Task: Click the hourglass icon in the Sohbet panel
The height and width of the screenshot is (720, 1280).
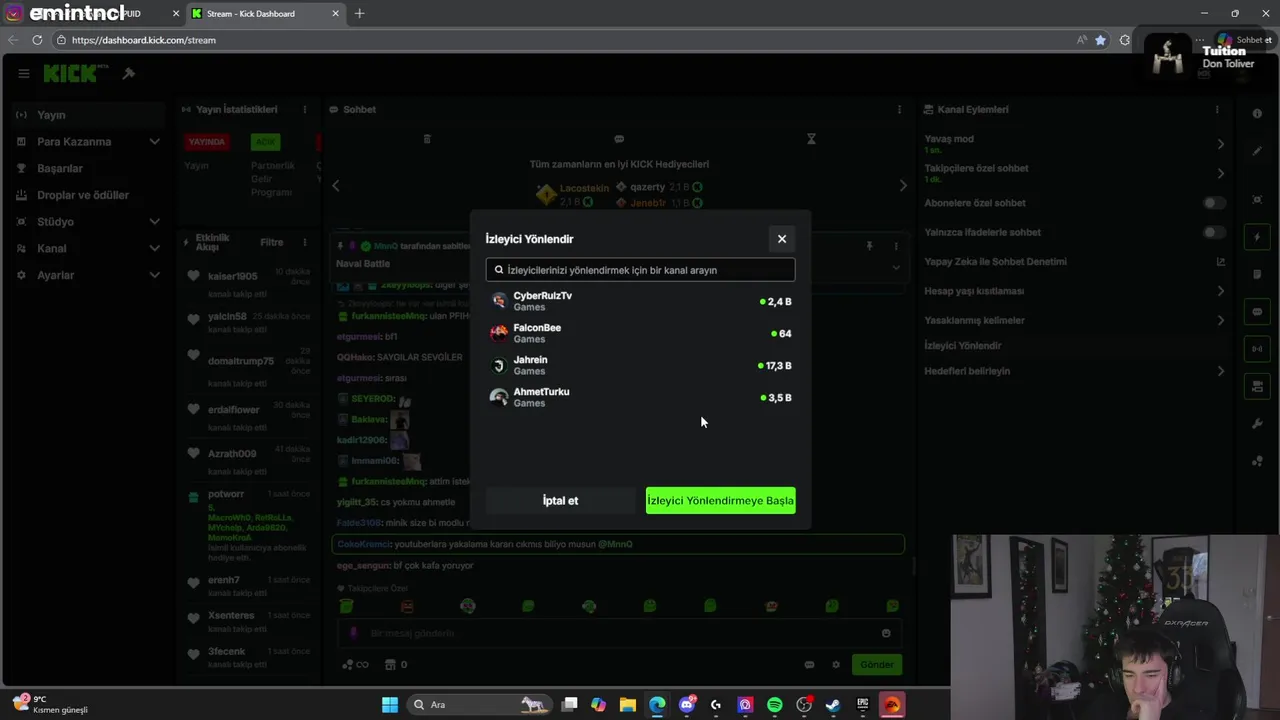Action: pos(811,139)
